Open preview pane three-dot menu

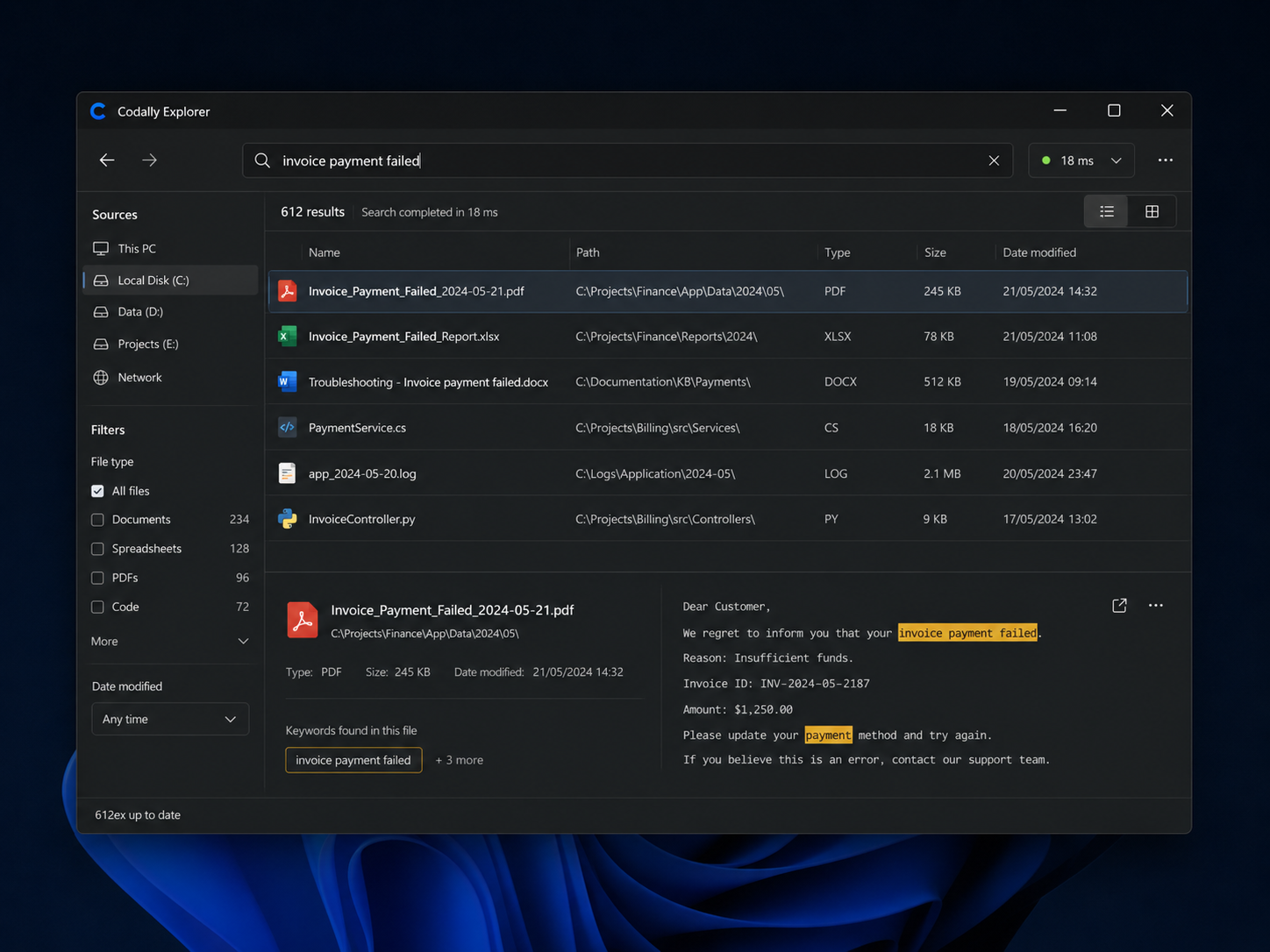[x=1156, y=606]
